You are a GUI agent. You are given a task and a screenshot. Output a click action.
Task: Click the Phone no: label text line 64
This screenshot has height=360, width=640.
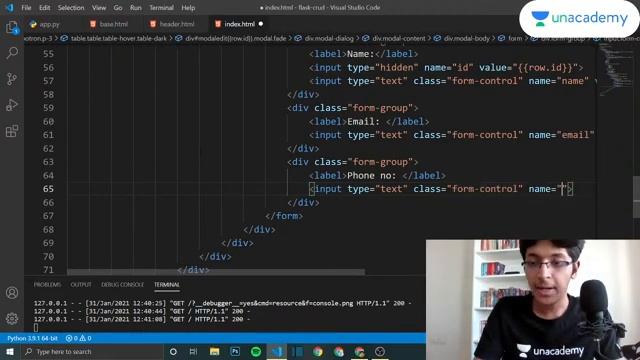pyautogui.click(x=371, y=176)
